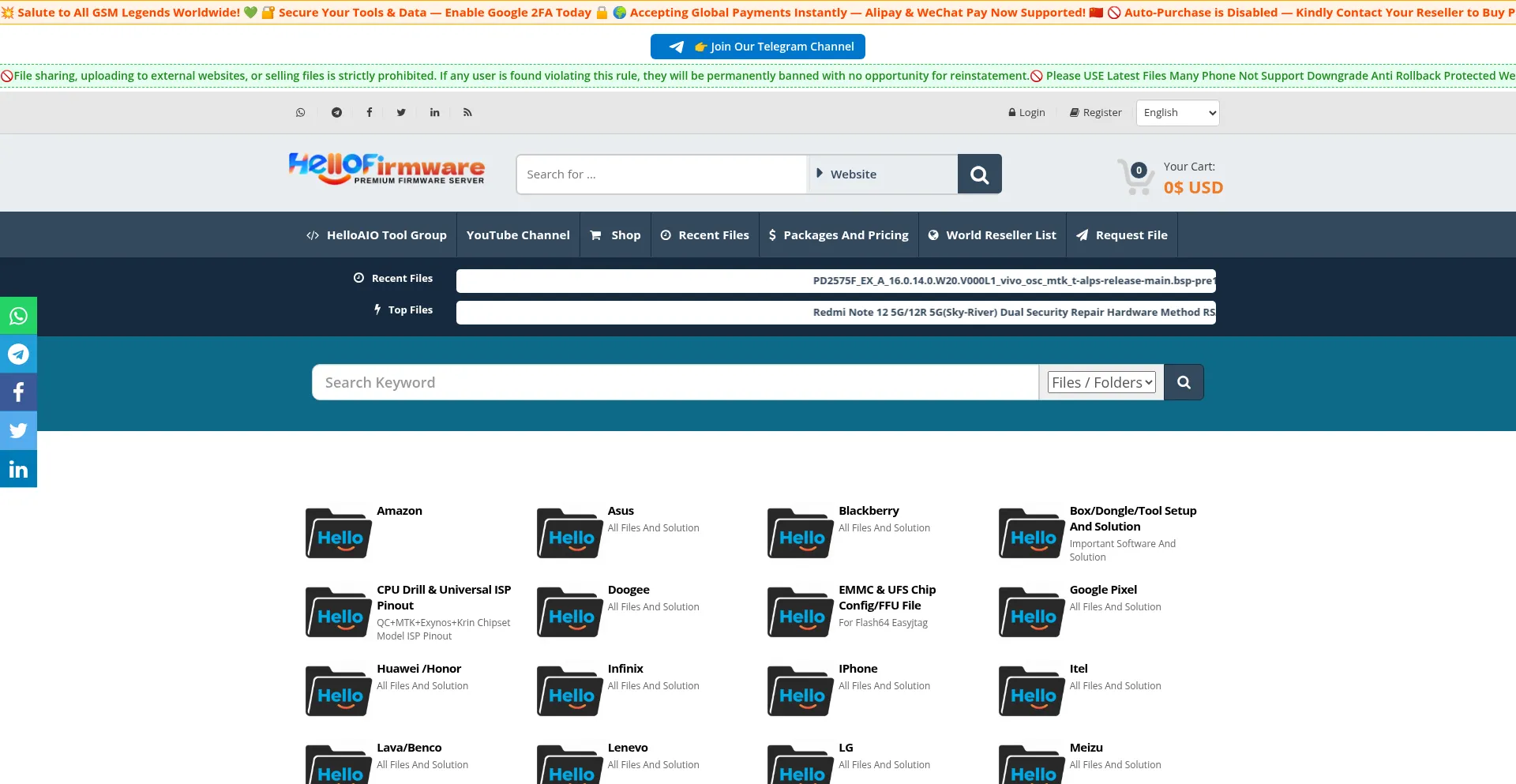Image resolution: width=1516 pixels, height=784 pixels.
Task: Open RSS feed icon in top bar
Action: (x=467, y=113)
